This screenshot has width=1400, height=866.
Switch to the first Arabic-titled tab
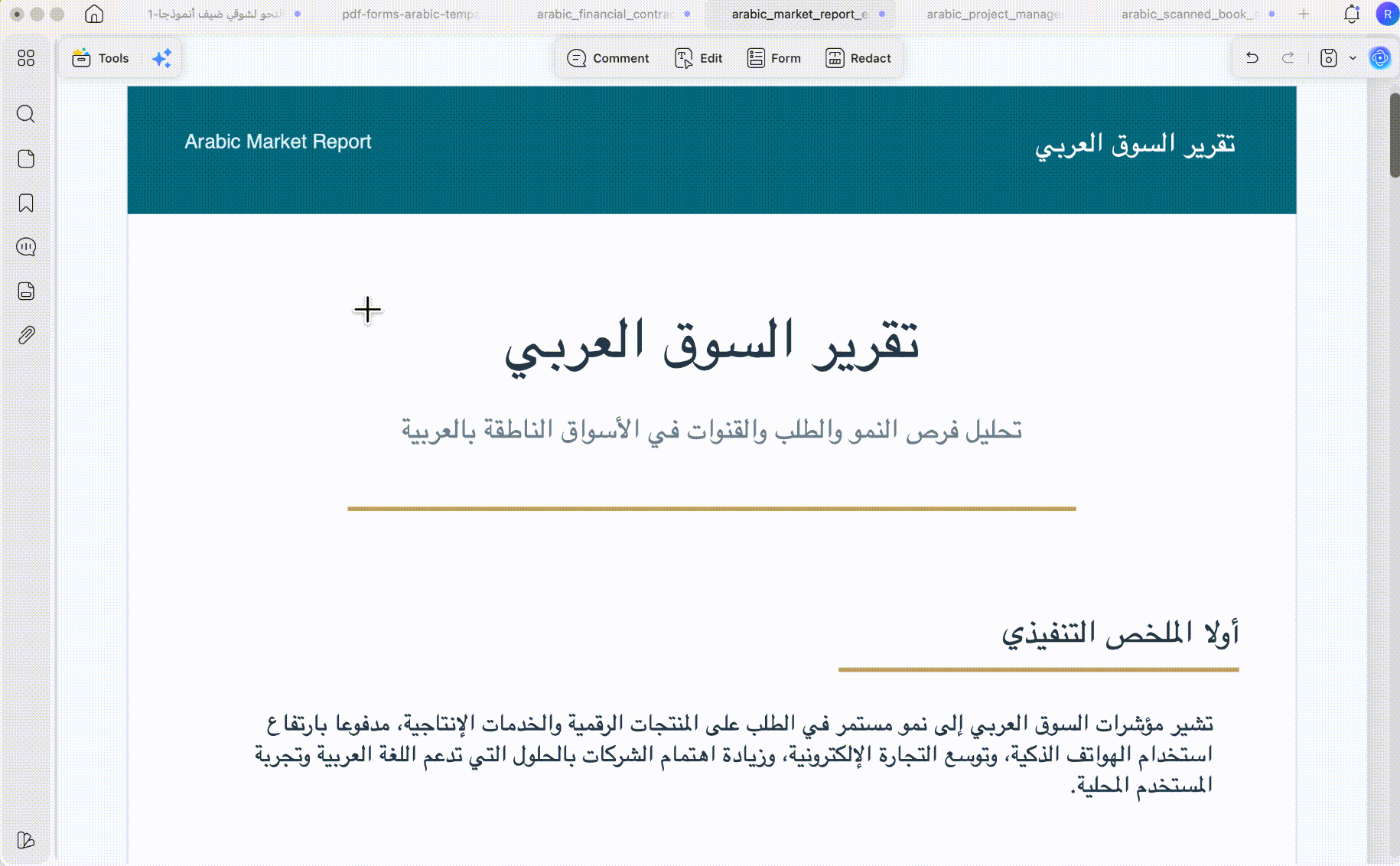pos(216,14)
